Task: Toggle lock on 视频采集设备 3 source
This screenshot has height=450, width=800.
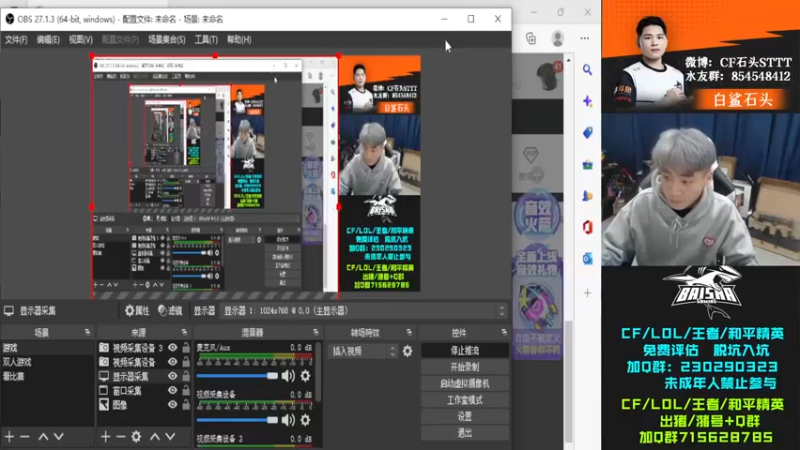Action: 186,347
